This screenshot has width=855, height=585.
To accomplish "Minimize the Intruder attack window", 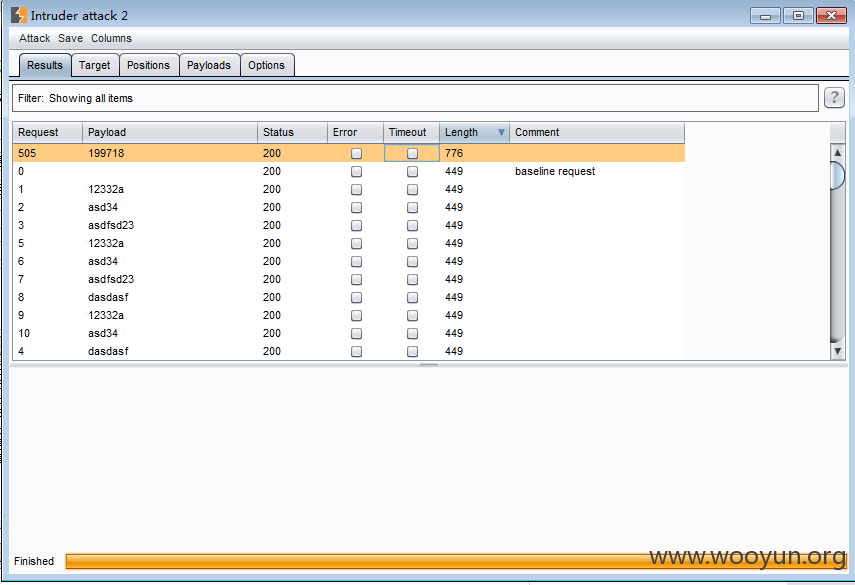I will pyautogui.click(x=765, y=16).
